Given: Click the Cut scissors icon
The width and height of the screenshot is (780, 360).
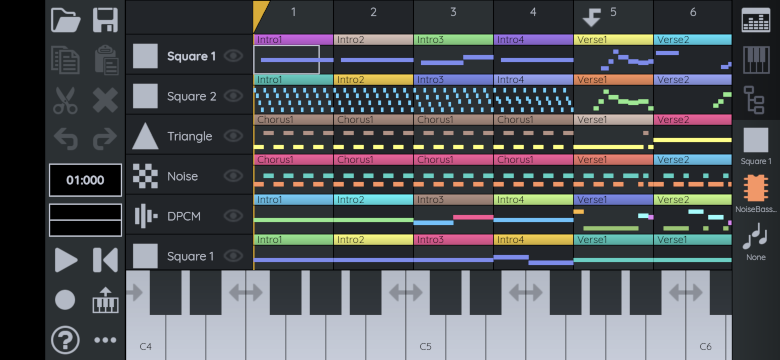Looking at the screenshot, I should click(66, 100).
